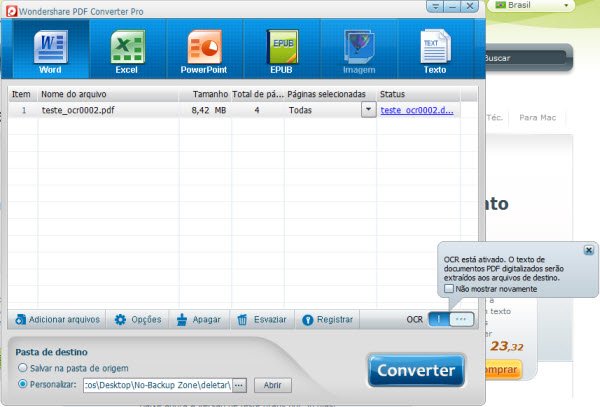Click orange Comprar button on webpage
This screenshot has height=407, width=600.
point(502,370)
